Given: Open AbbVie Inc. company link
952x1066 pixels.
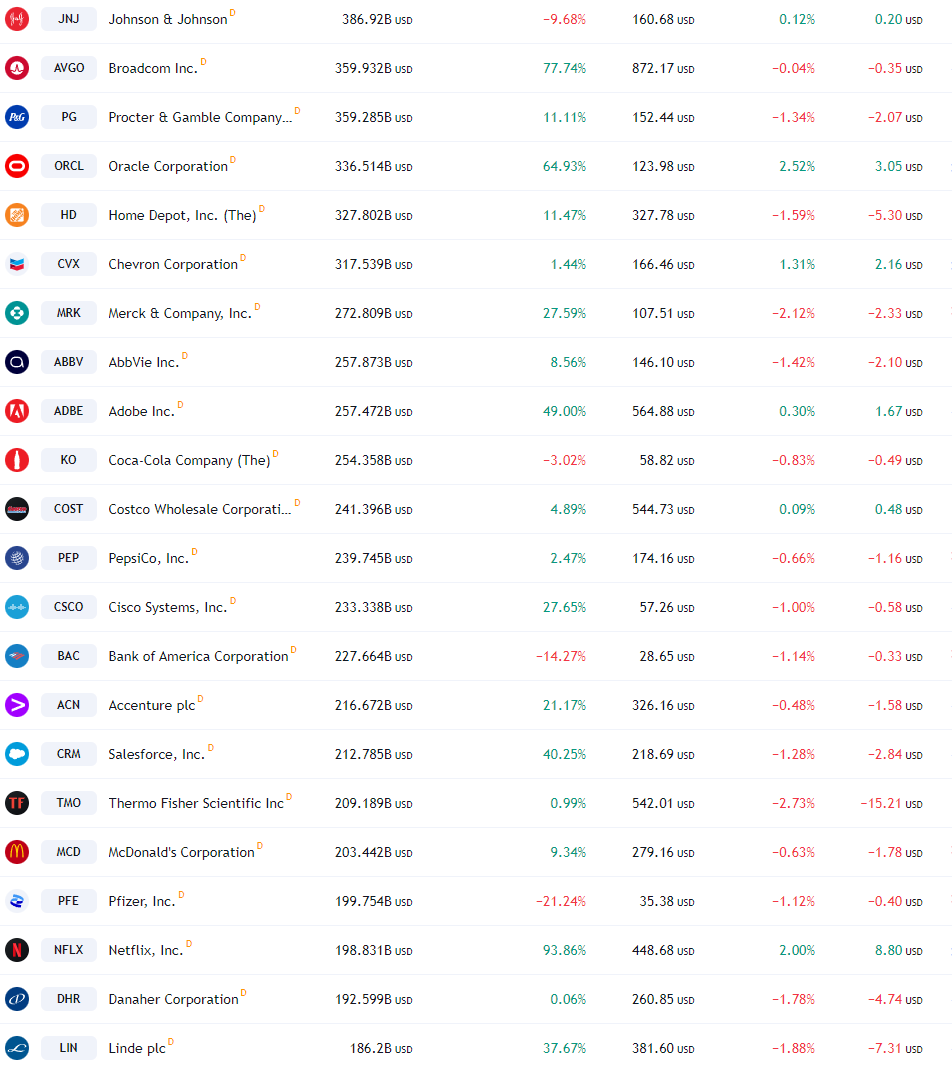Looking at the screenshot, I should pyautogui.click(x=144, y=362).
